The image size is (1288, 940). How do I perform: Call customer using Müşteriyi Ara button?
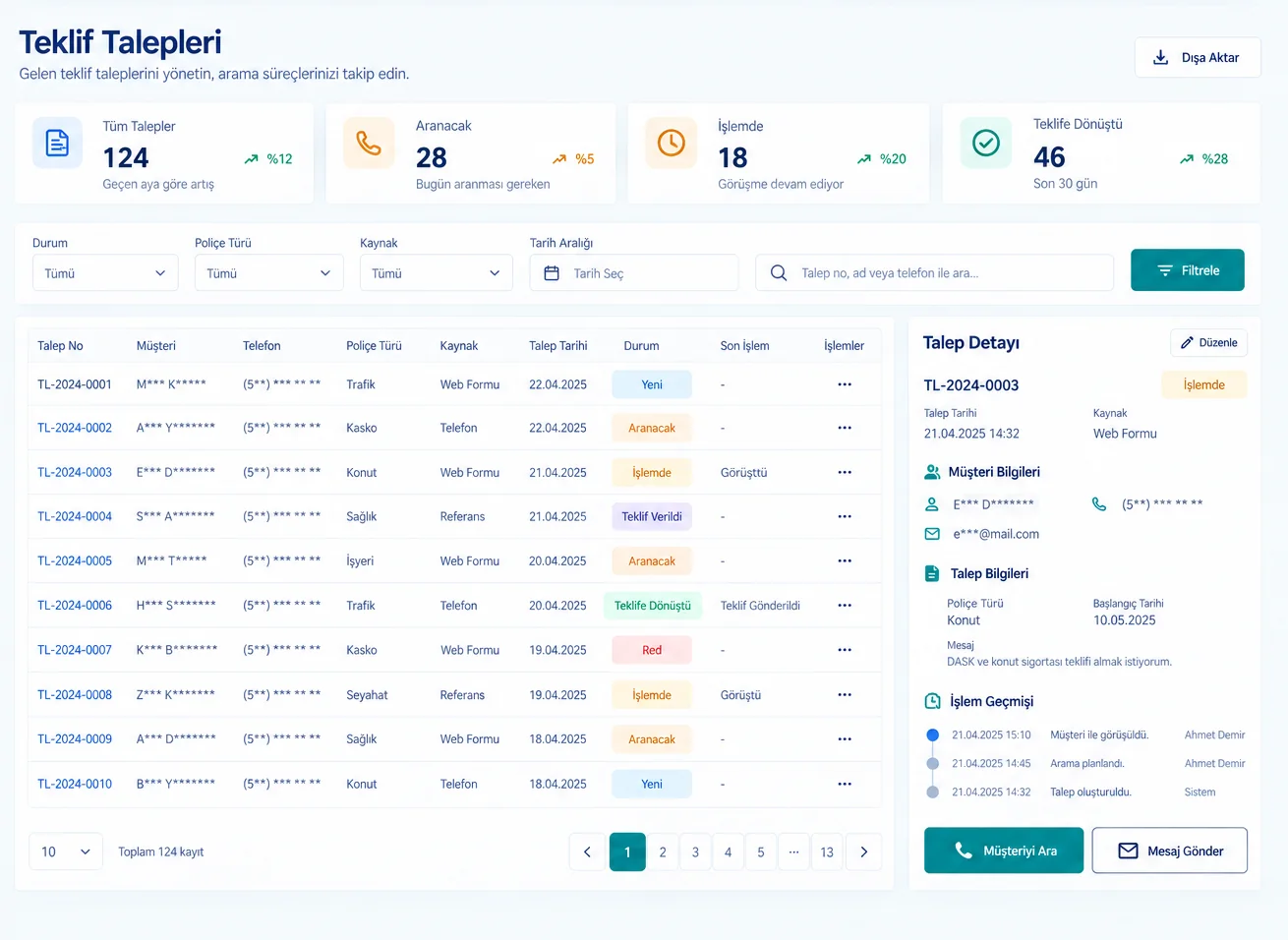1004,851
